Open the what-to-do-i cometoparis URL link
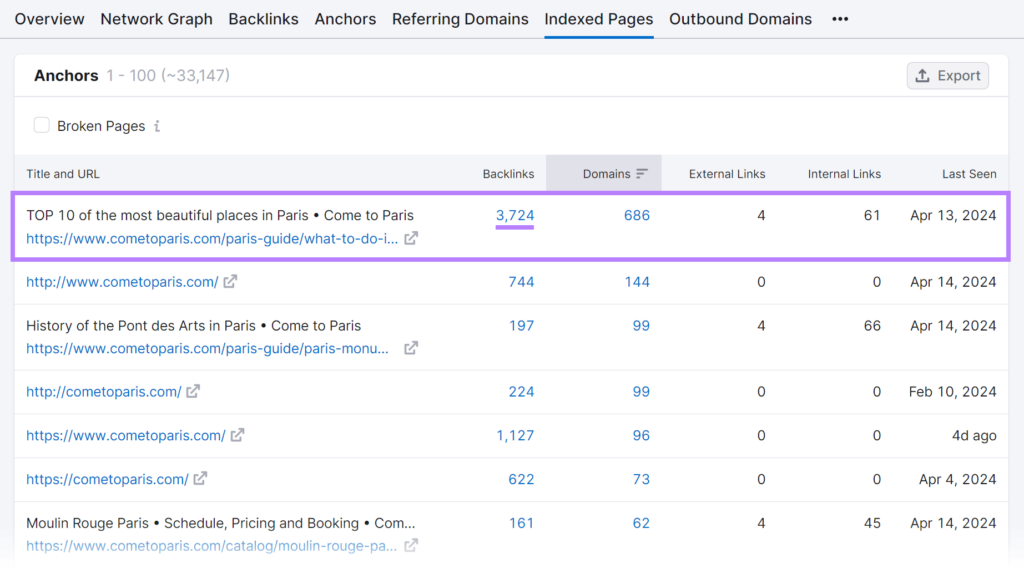The width and height of the screenshot is (1024, 569). click(x=212, y=238)
